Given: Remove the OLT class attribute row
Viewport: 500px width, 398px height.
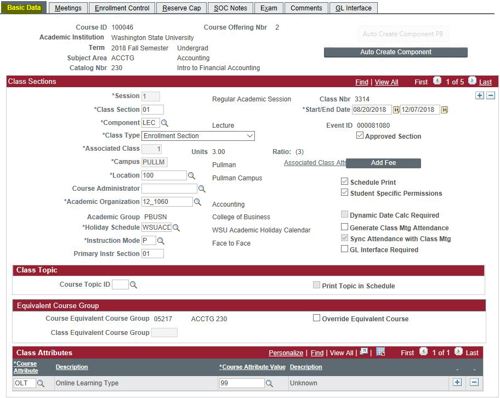Looking at the screenshot, I should (x=474, y=382).
